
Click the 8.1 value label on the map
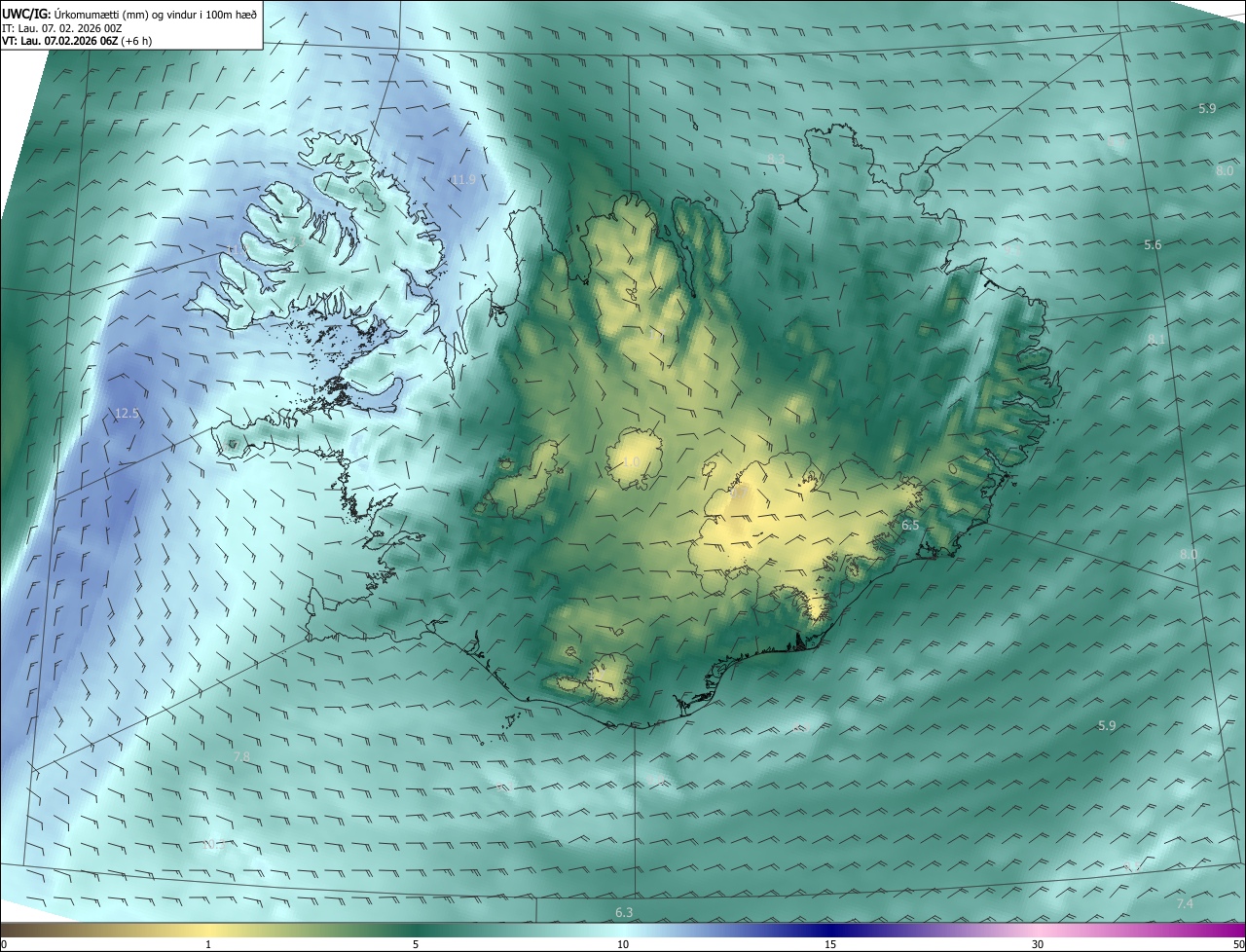tap(1156, 339)
